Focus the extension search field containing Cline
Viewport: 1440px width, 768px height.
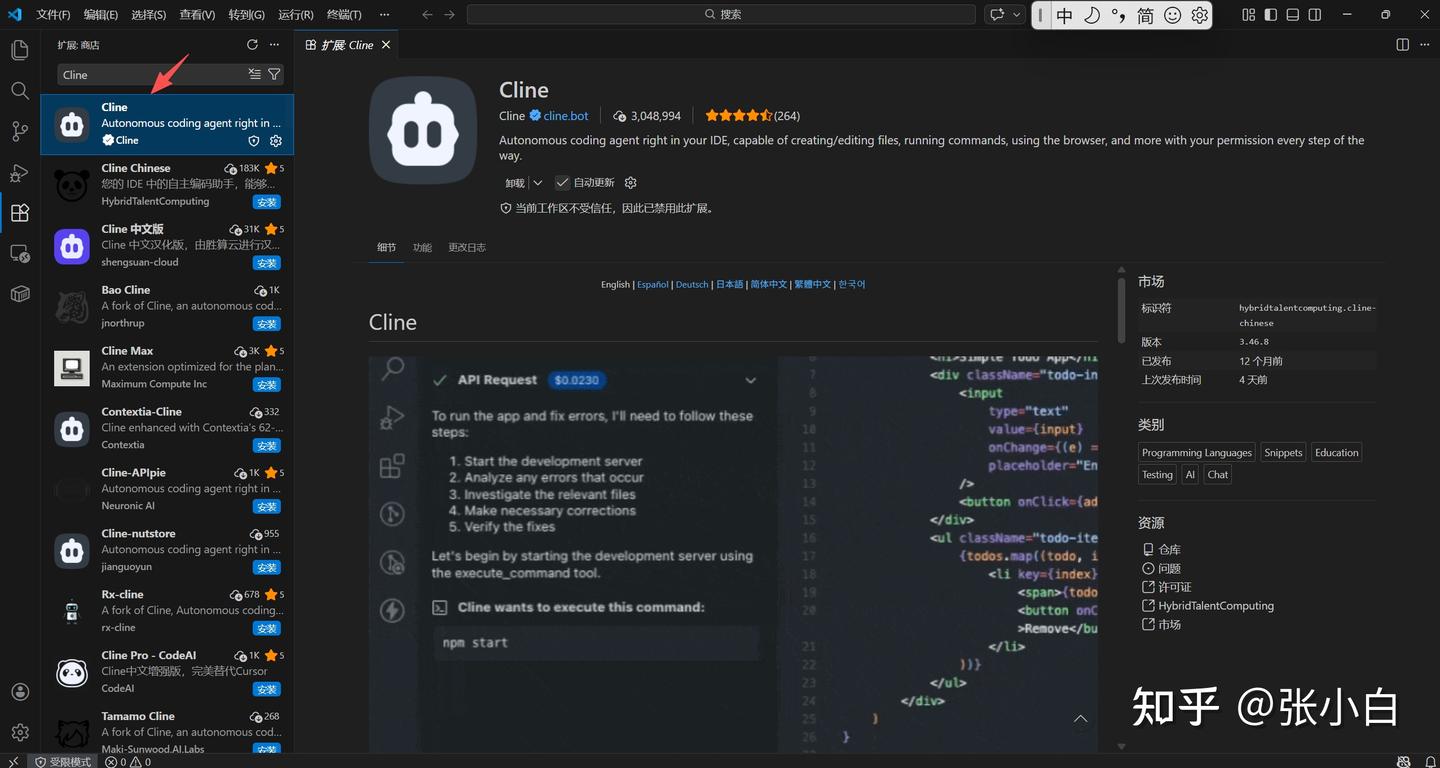point(152,75)
